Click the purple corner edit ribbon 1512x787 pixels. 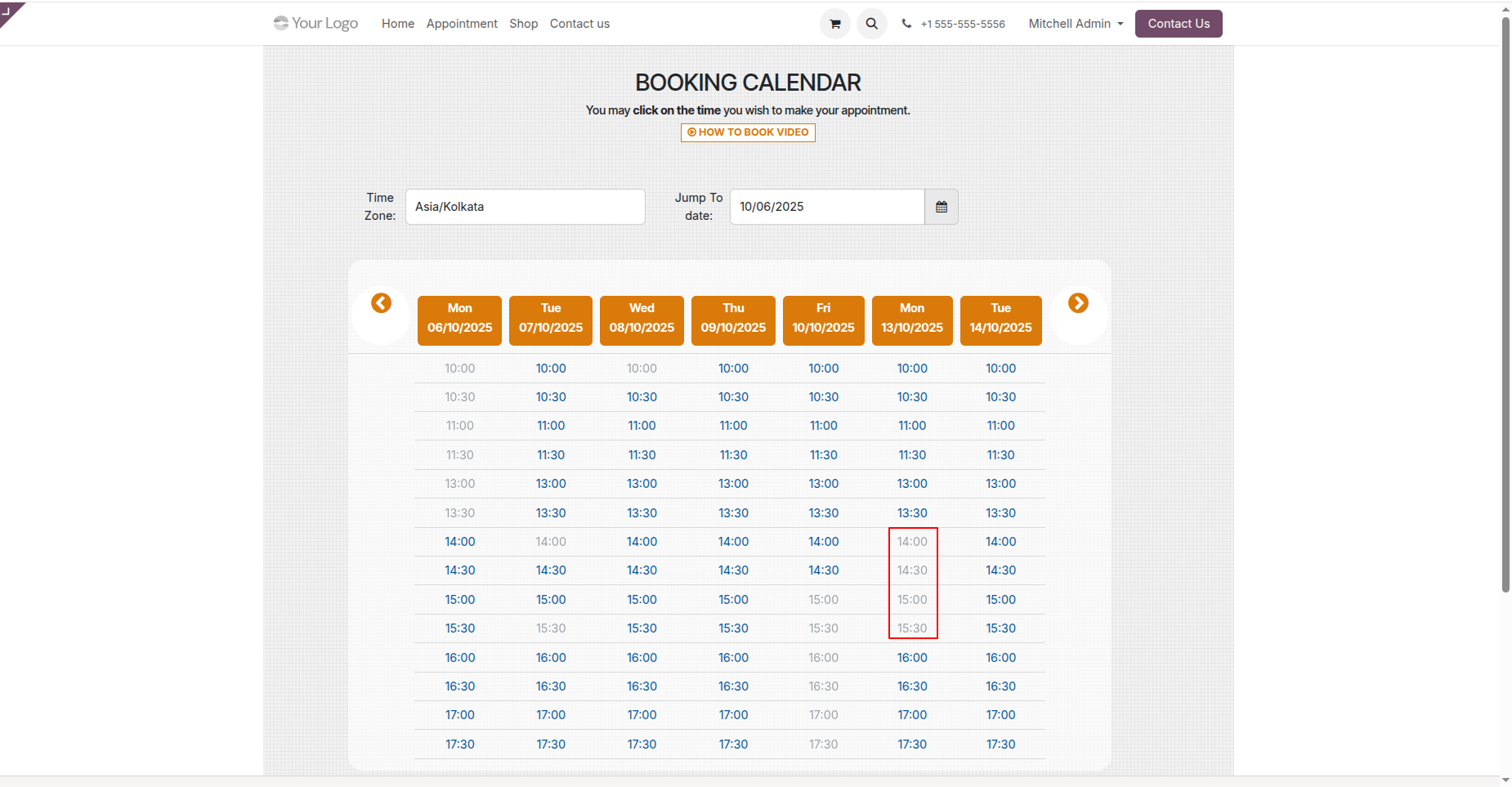10,11
